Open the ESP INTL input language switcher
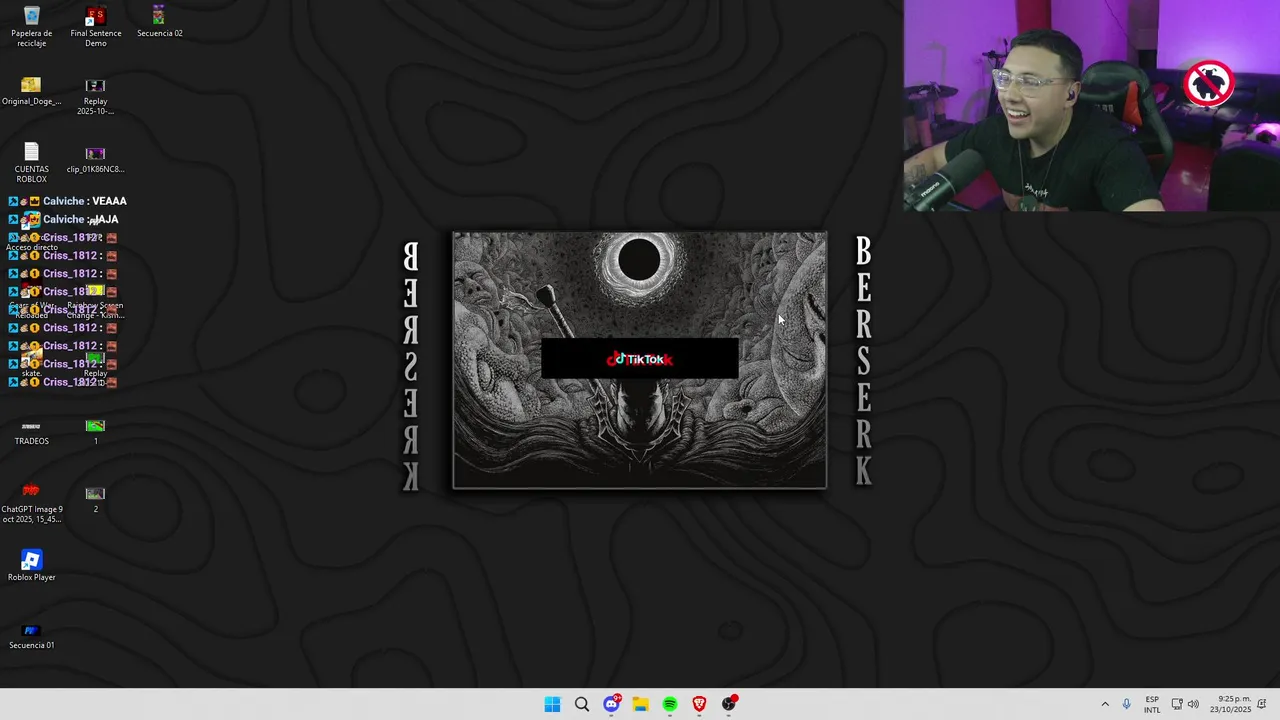 [x=1152, y=704]
